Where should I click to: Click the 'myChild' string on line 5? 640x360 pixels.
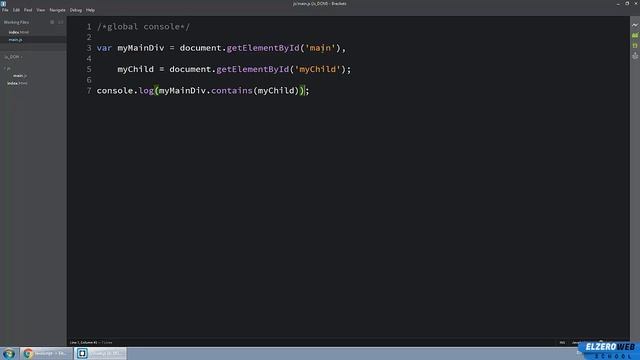click(x=317, y=69)
